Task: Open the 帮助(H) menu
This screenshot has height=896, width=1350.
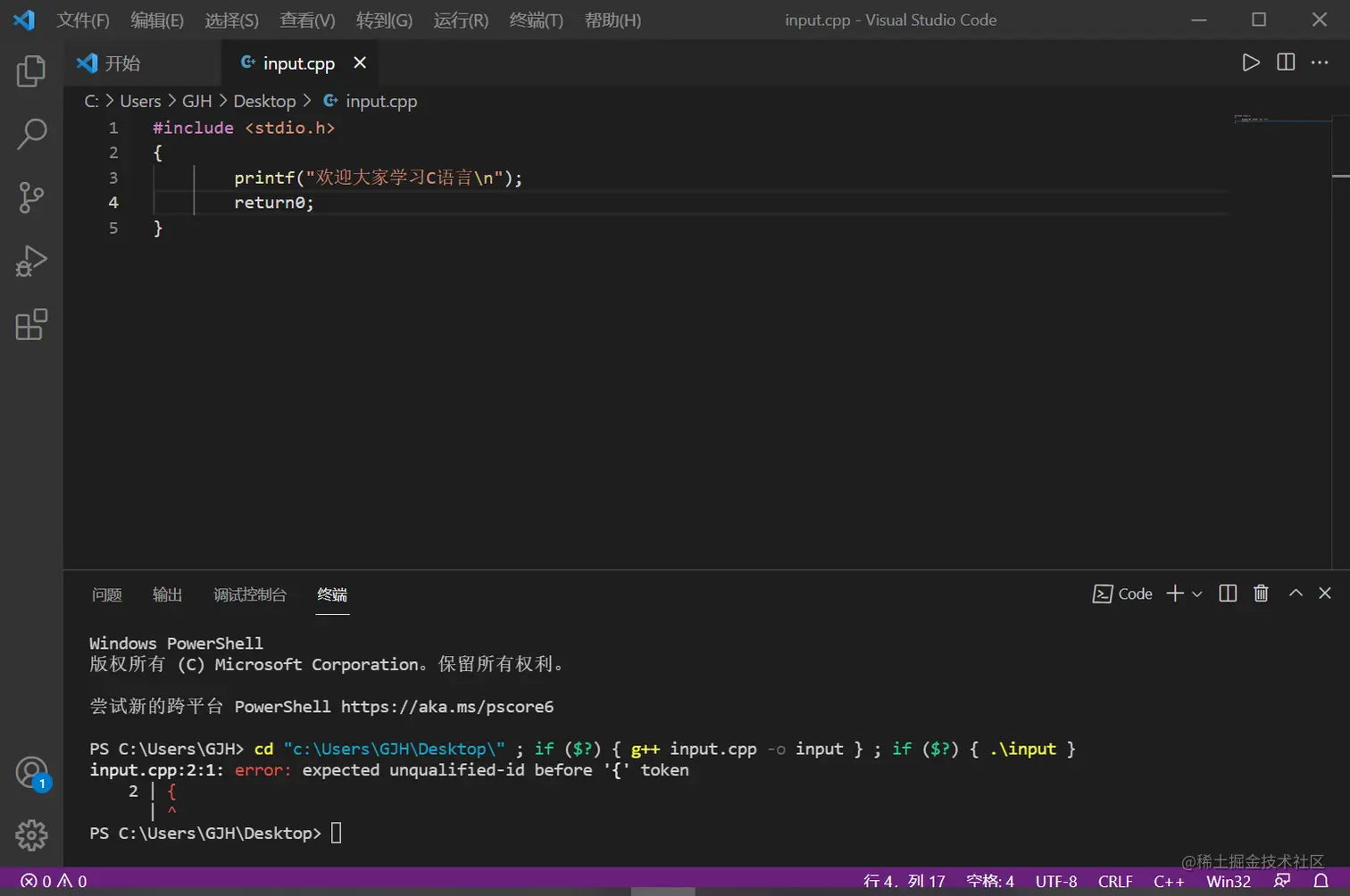Action: point(612,20)
